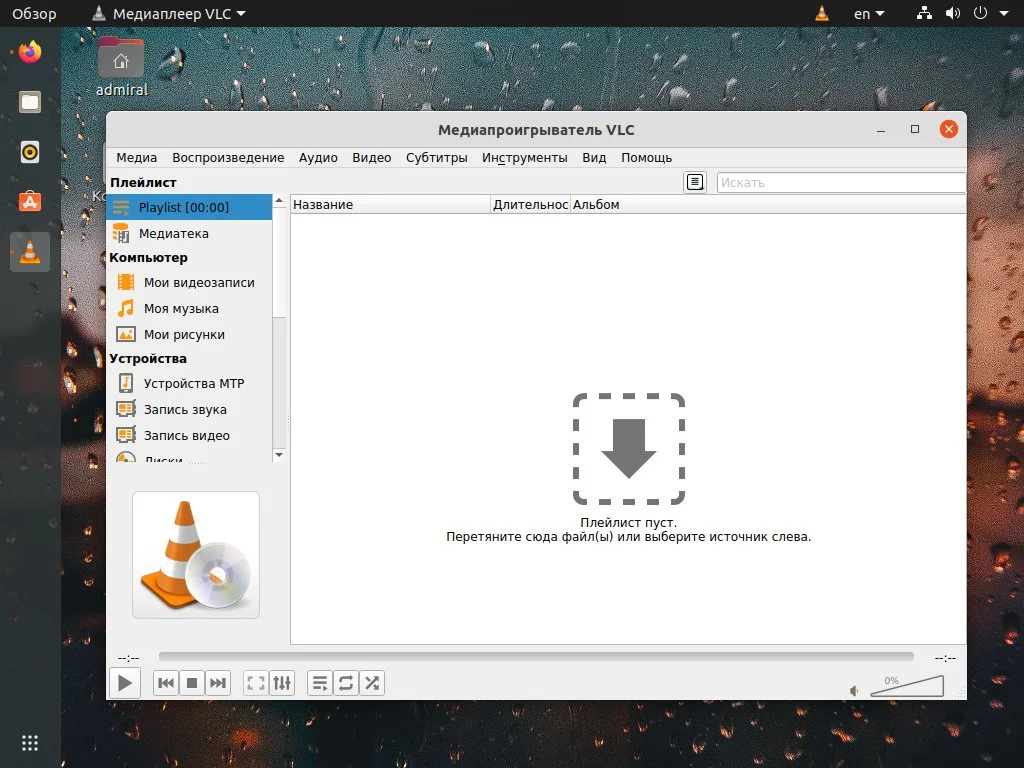Select Запись звука source

point(186,409)
